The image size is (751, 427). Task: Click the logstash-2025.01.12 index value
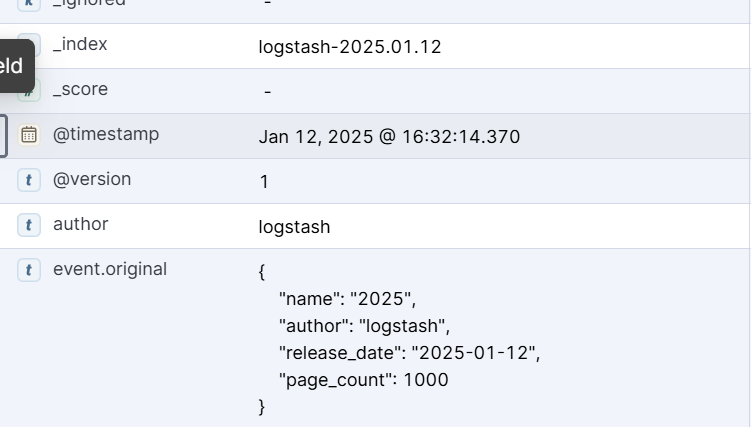(349, 47)
